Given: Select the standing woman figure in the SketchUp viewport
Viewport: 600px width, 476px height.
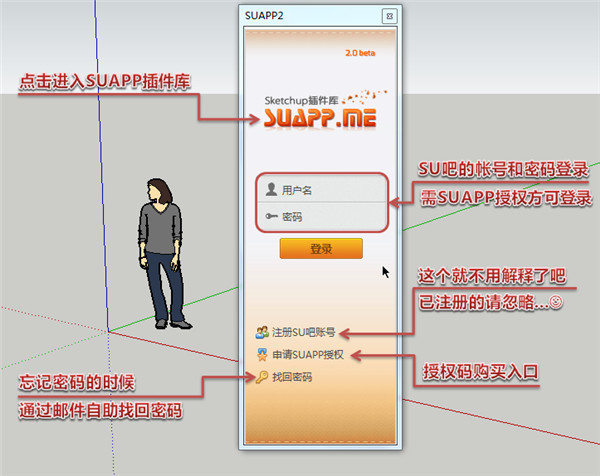Looking at the screenshot, I should [x=164, y=253].
